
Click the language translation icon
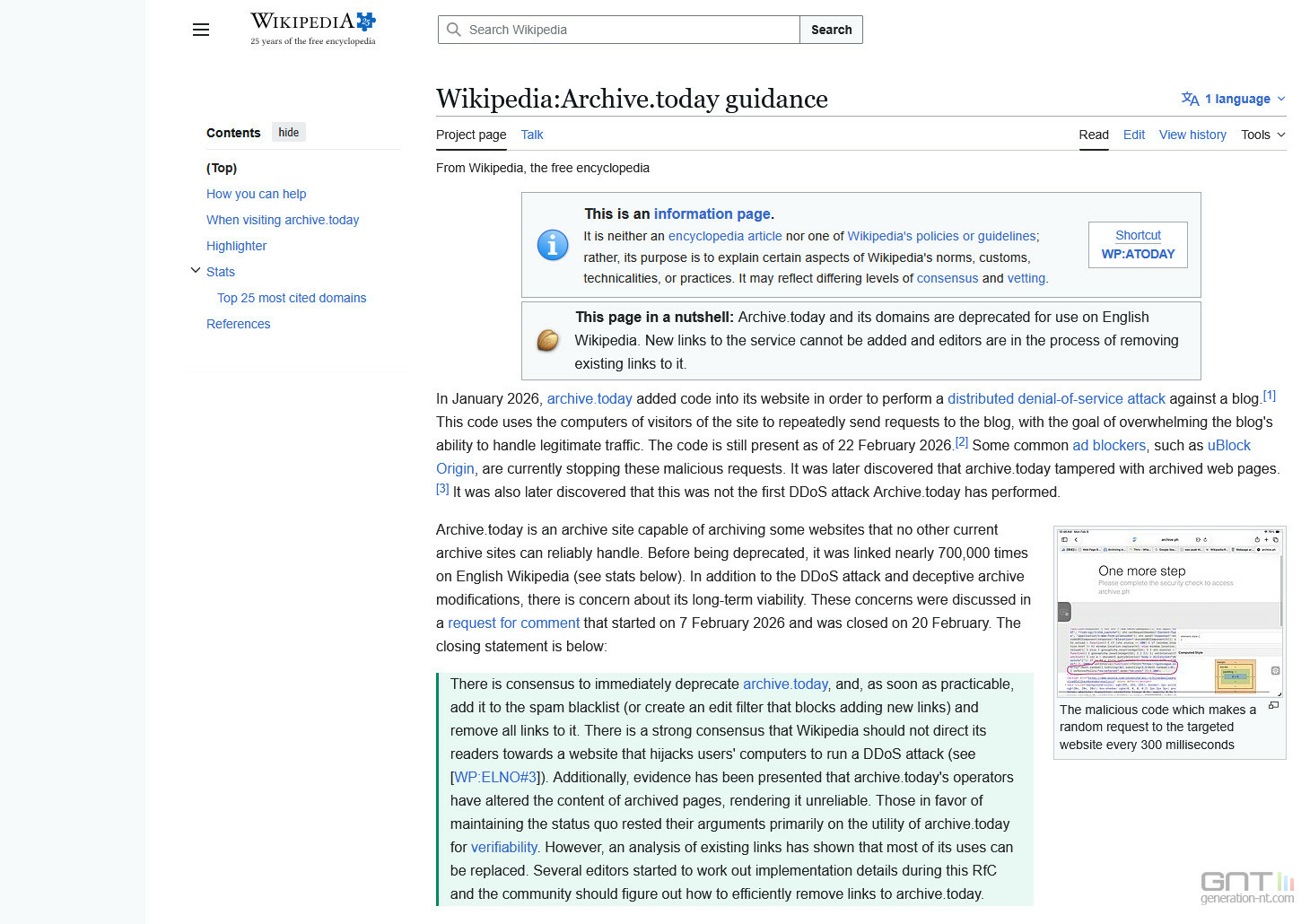(1190, 99)
